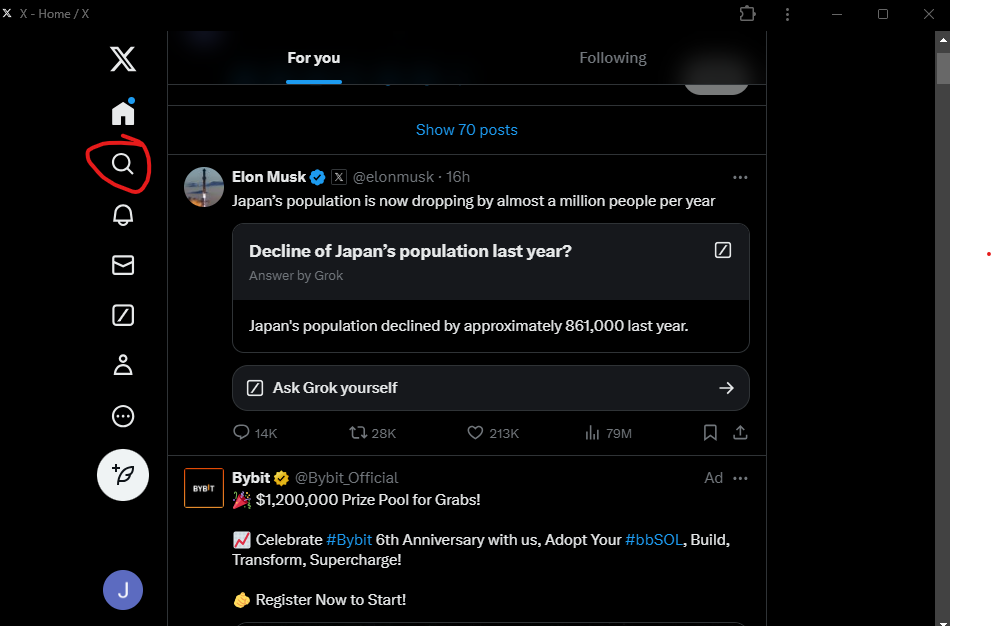
Task: Go to Profile person icon
Action: tap(123, 365)
